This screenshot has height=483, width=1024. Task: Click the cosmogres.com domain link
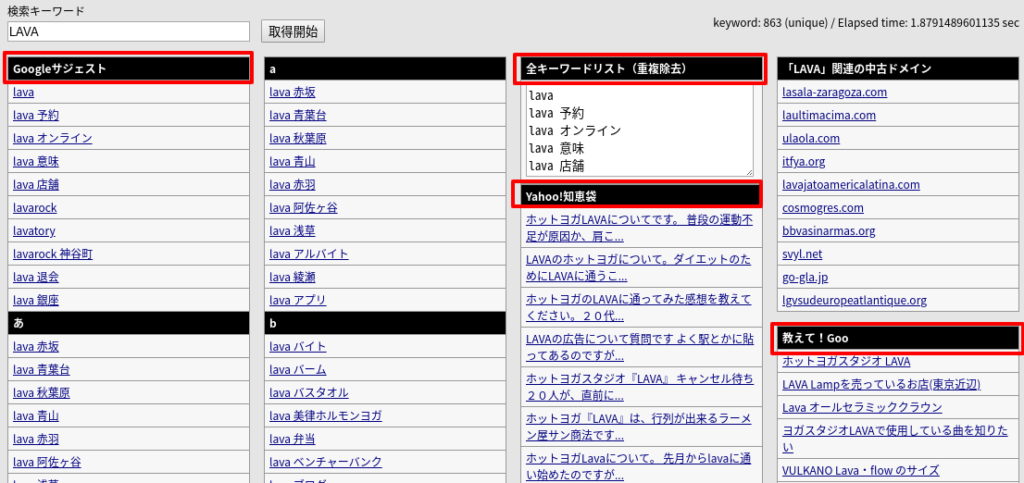tap(823, 208)
